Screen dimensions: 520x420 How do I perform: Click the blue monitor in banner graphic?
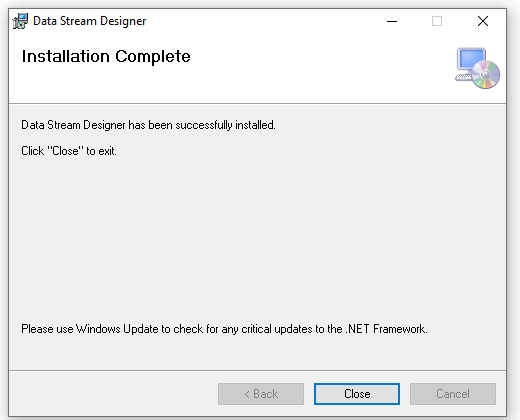(x=471, y=61)
